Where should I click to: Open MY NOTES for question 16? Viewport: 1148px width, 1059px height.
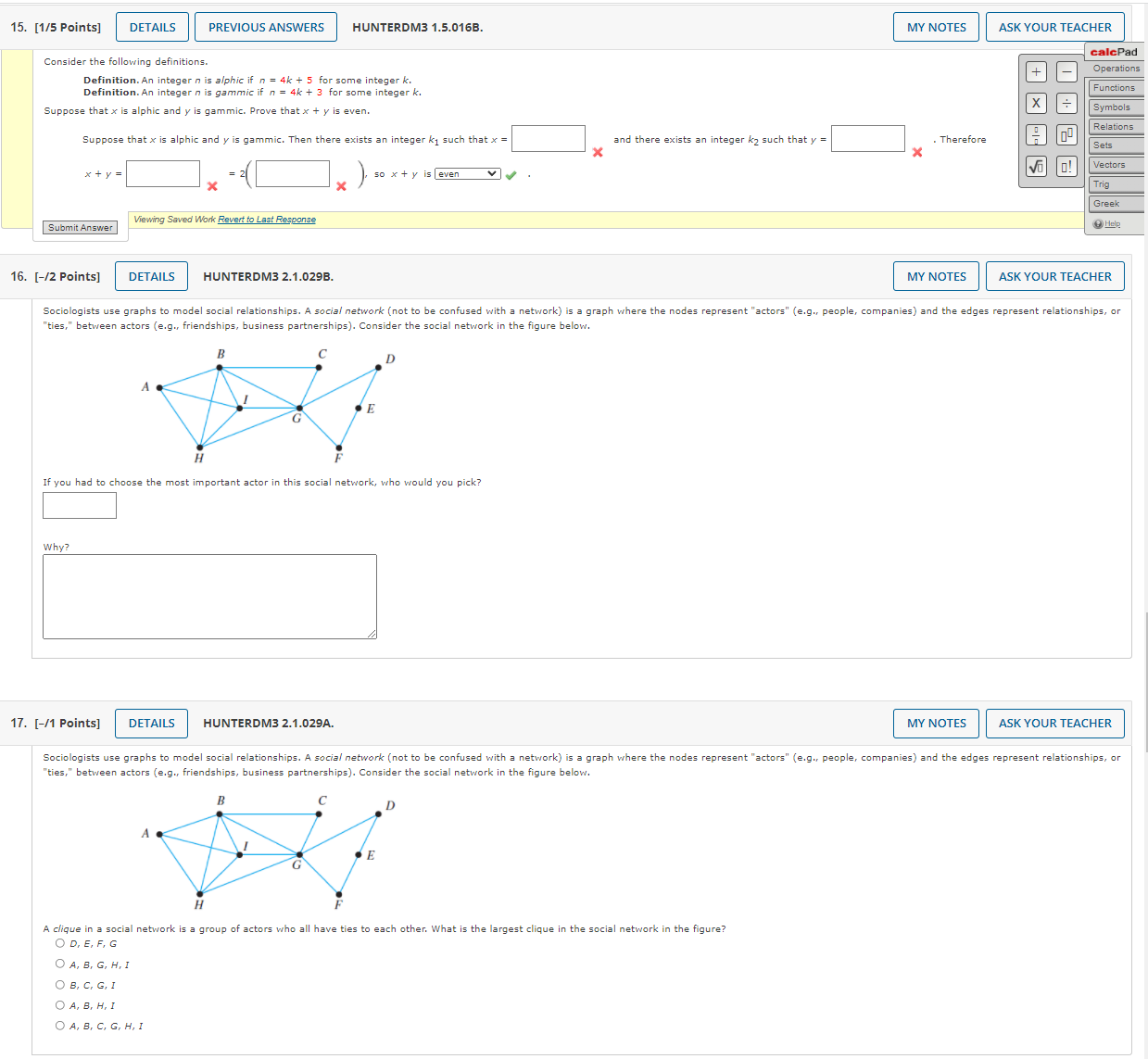tap(937, 276)
